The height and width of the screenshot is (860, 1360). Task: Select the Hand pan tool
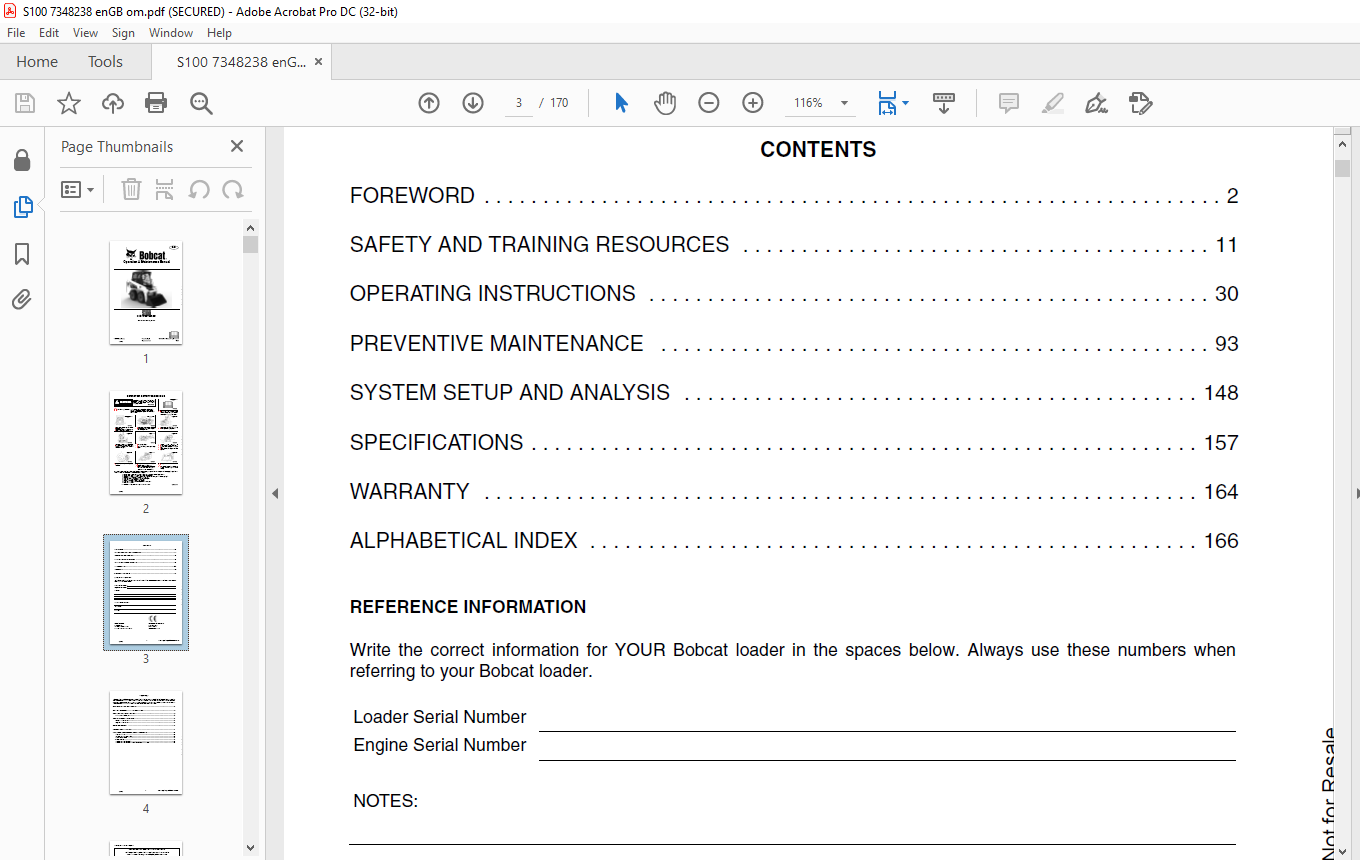tap(665, 103)
